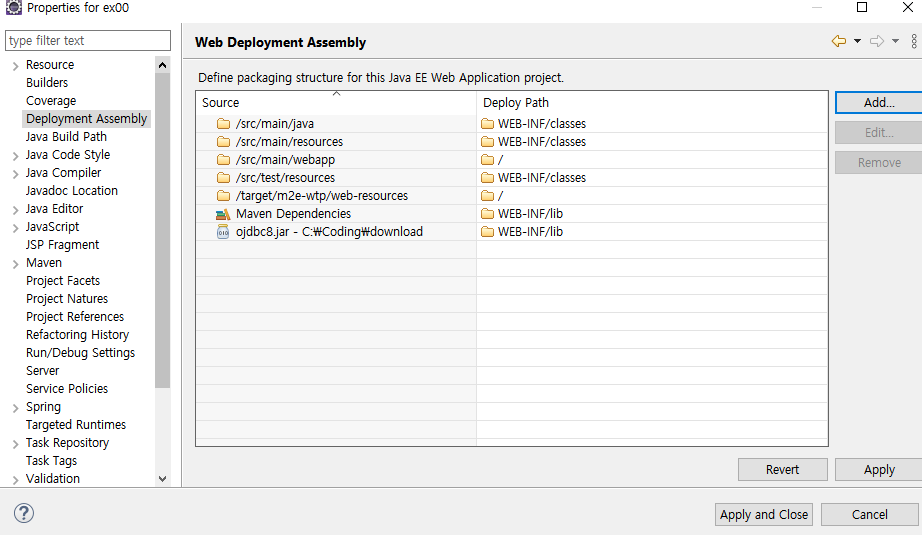Click the back navigation arrow icon
Viewport: 922px width, 535px height.
tap(839, 41)
